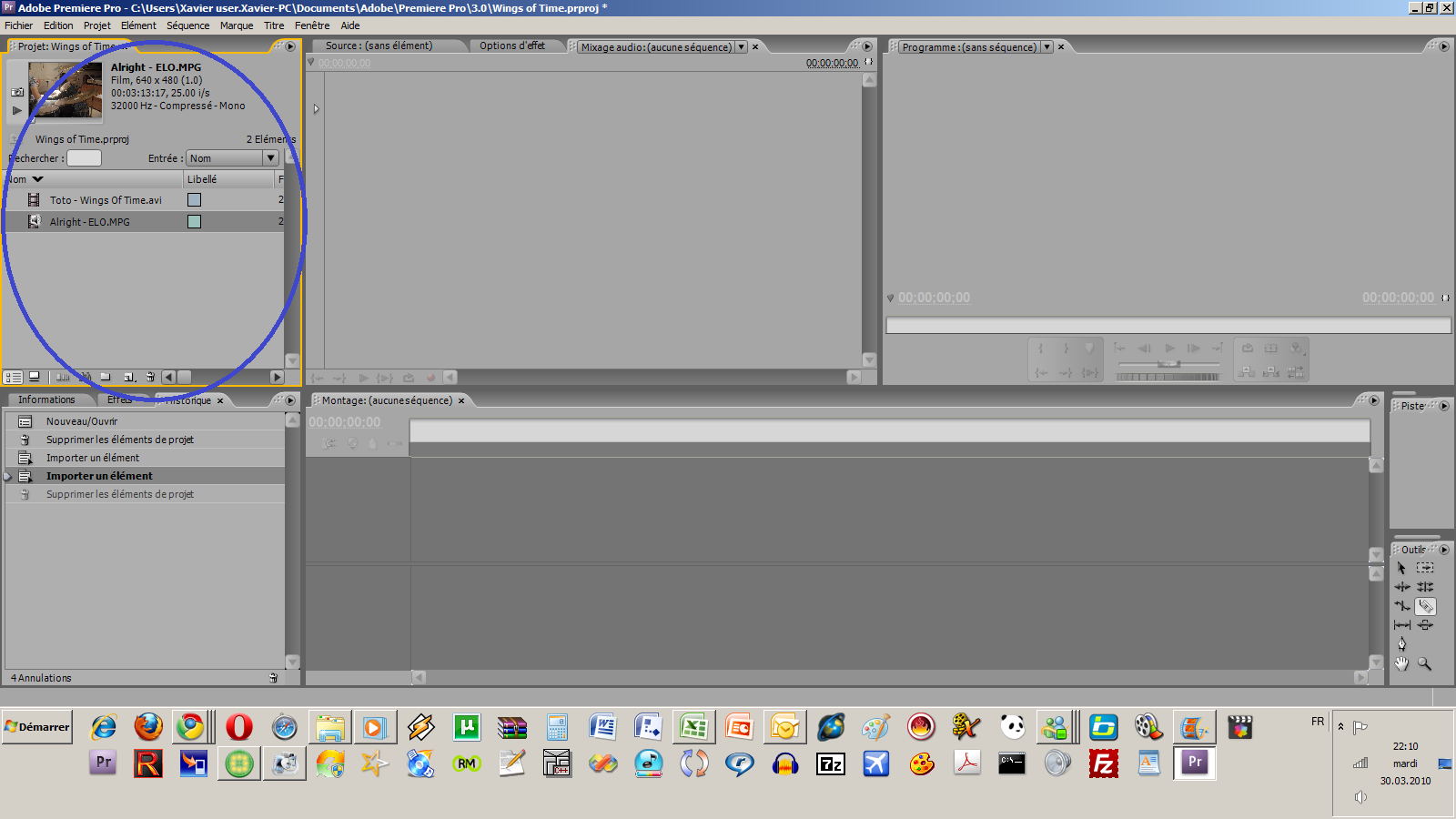Open Firefox from the taskbar
1456x819 pixels.
click(x=148, y=727)
